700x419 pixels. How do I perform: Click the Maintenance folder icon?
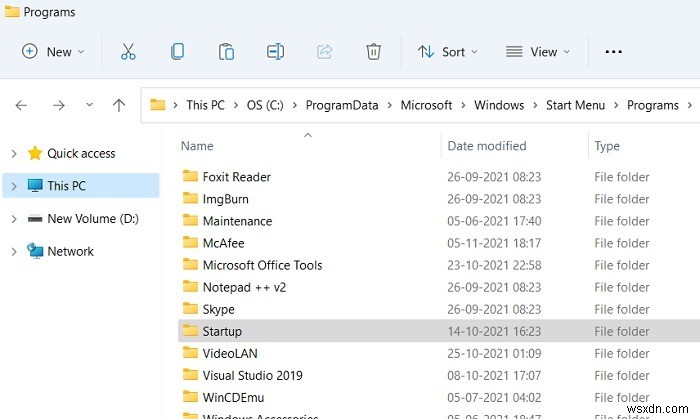pos(190,220)
